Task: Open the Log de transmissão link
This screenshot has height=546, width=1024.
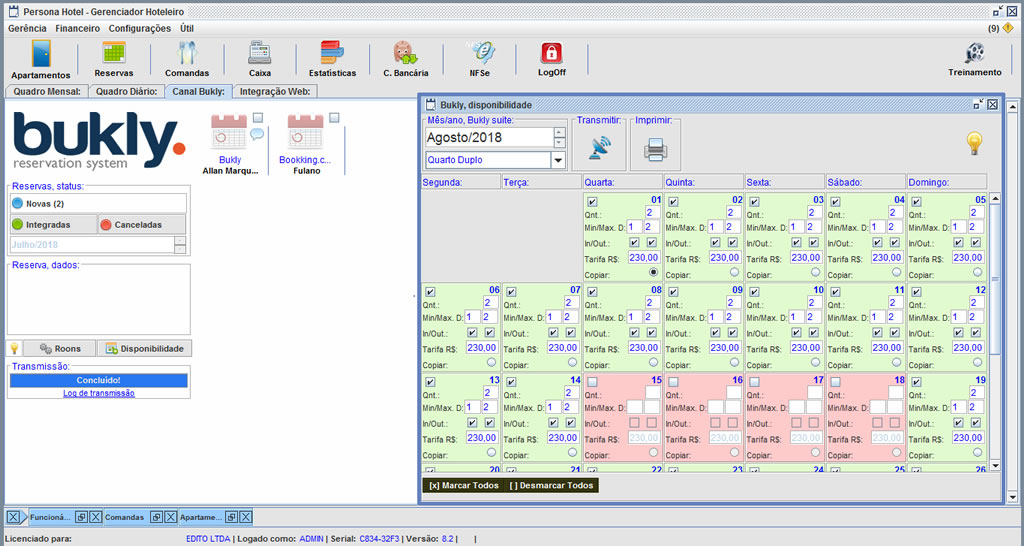Action: coord(99,393)
